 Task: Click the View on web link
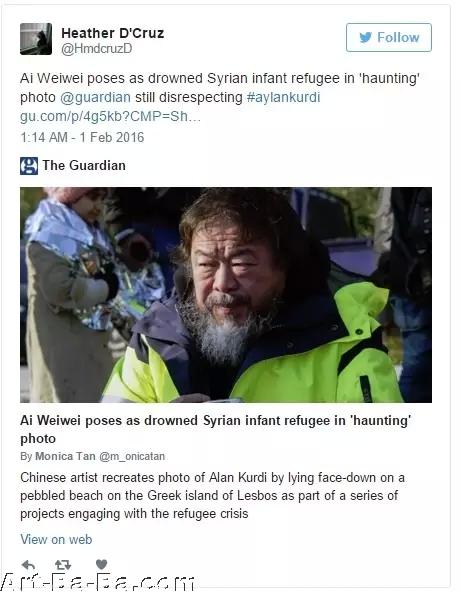tap(56, 539)
